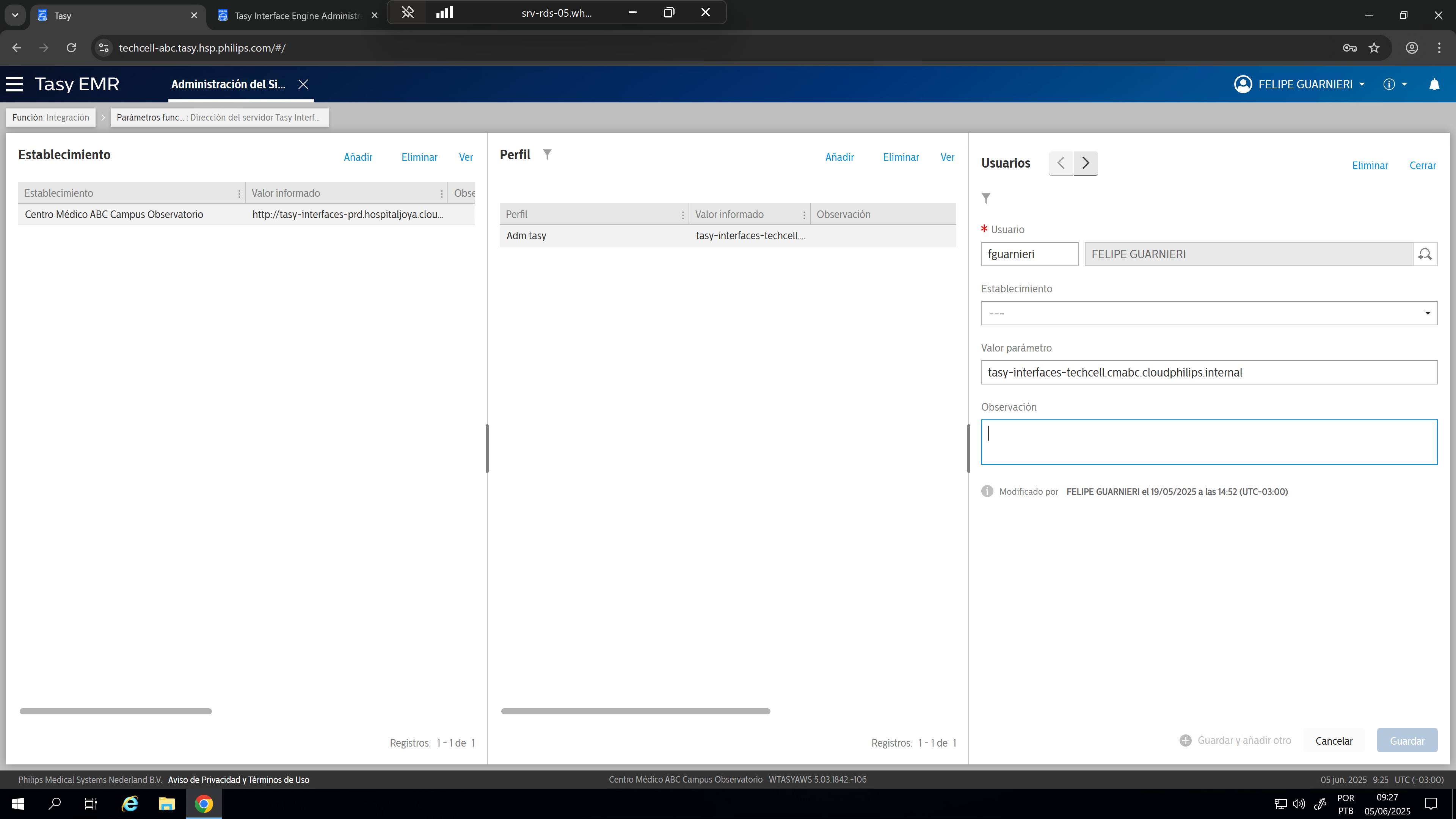Viewport: 1456px width, 819px height.
Task: Click Añadir in Perfil panel
Action: (x=839, y=157)
